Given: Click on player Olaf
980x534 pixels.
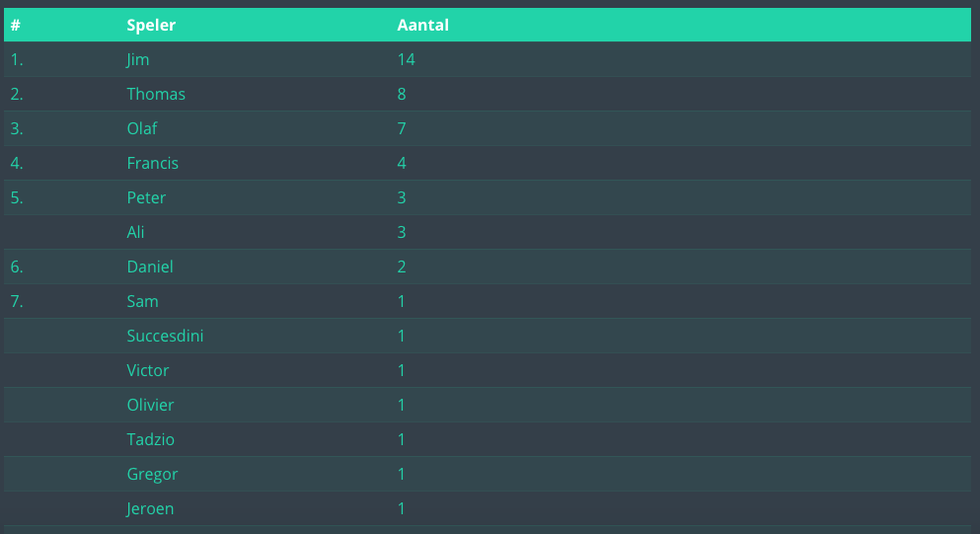Looking at the screenshot, I should 142,128.
